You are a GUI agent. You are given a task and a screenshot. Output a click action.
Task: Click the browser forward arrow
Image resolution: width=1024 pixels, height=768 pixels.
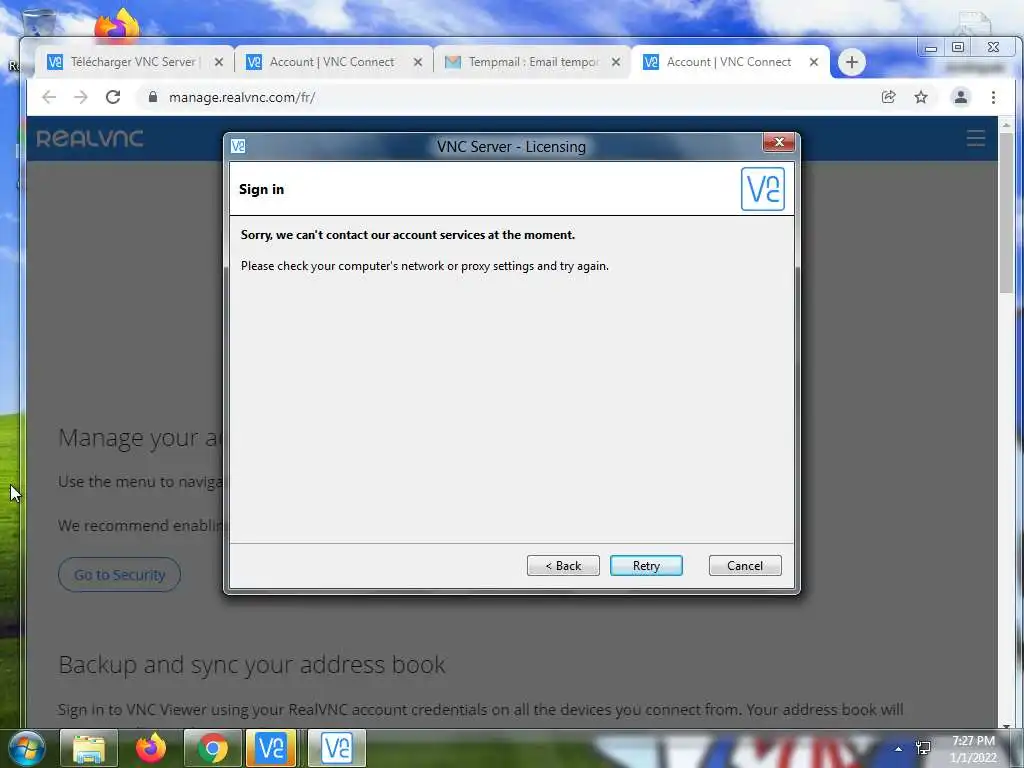(80, 97)
